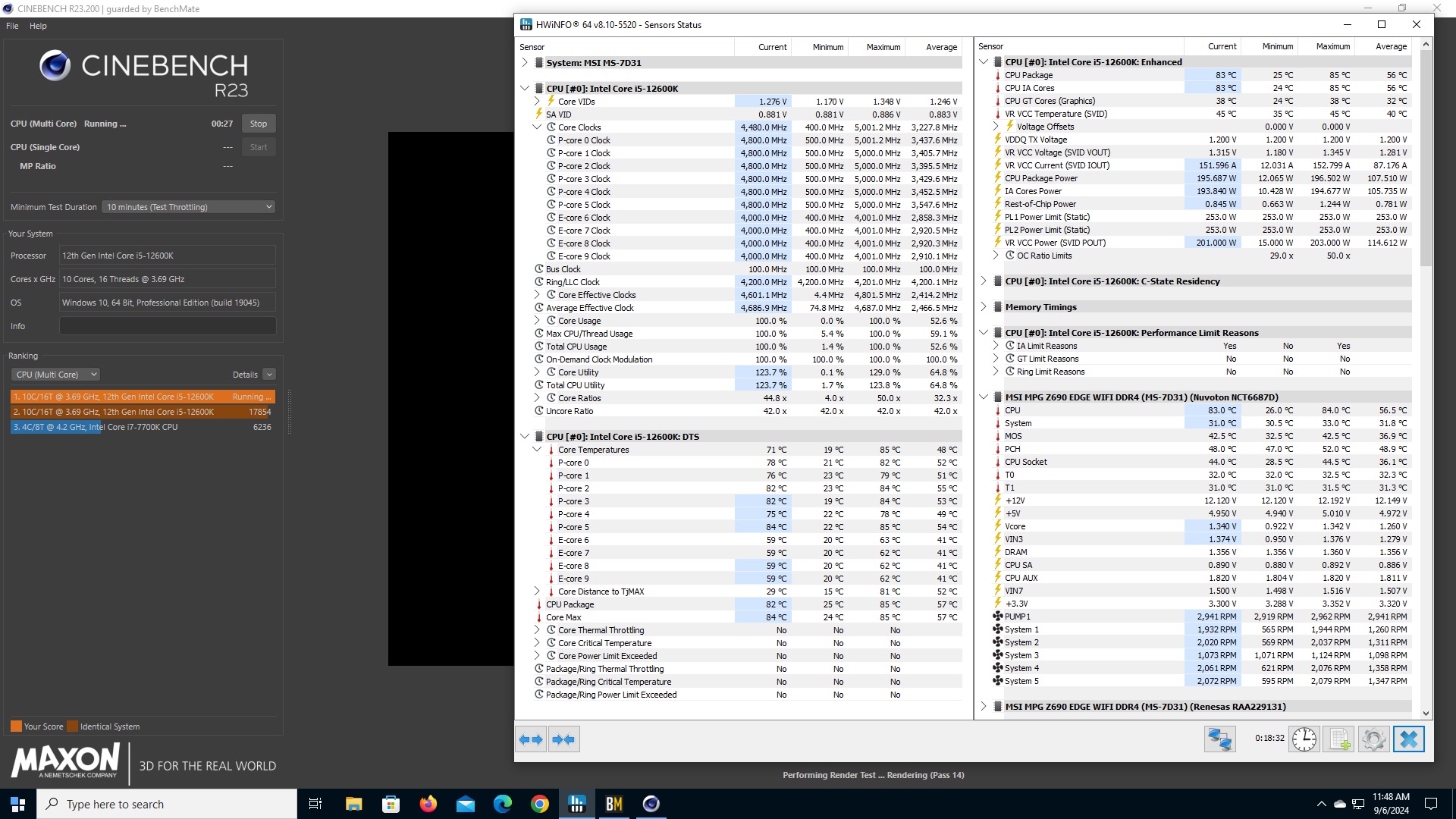Screen dimensions: 1456x819
Task: Expand Core Effective Clocks row
Action: [x=537, y=295]
